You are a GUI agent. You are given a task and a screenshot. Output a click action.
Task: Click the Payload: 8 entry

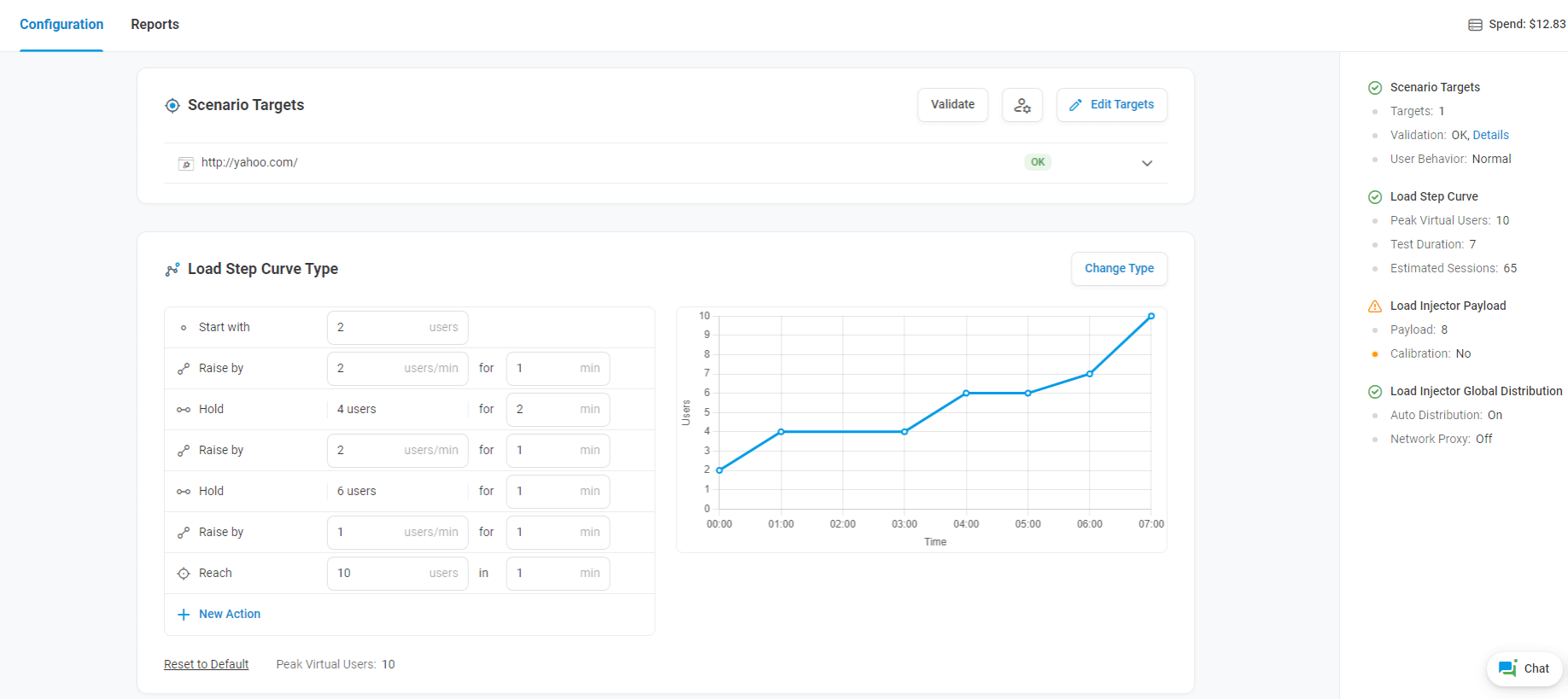[1419, 330]
